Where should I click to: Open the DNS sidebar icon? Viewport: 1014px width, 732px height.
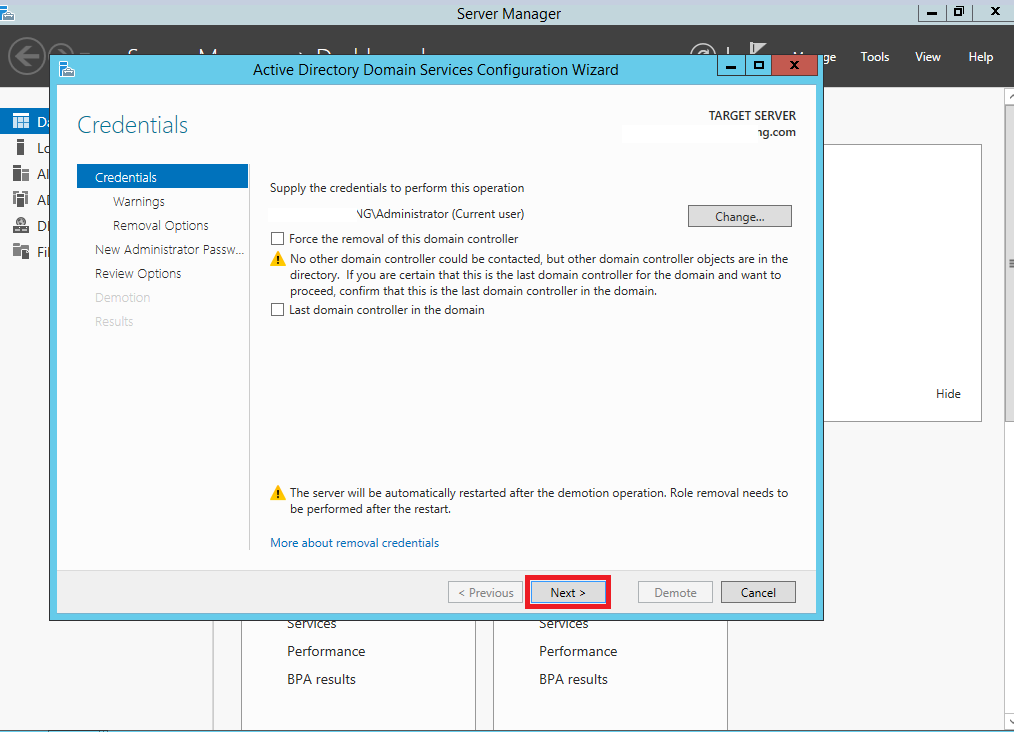(x=20, y=225)
